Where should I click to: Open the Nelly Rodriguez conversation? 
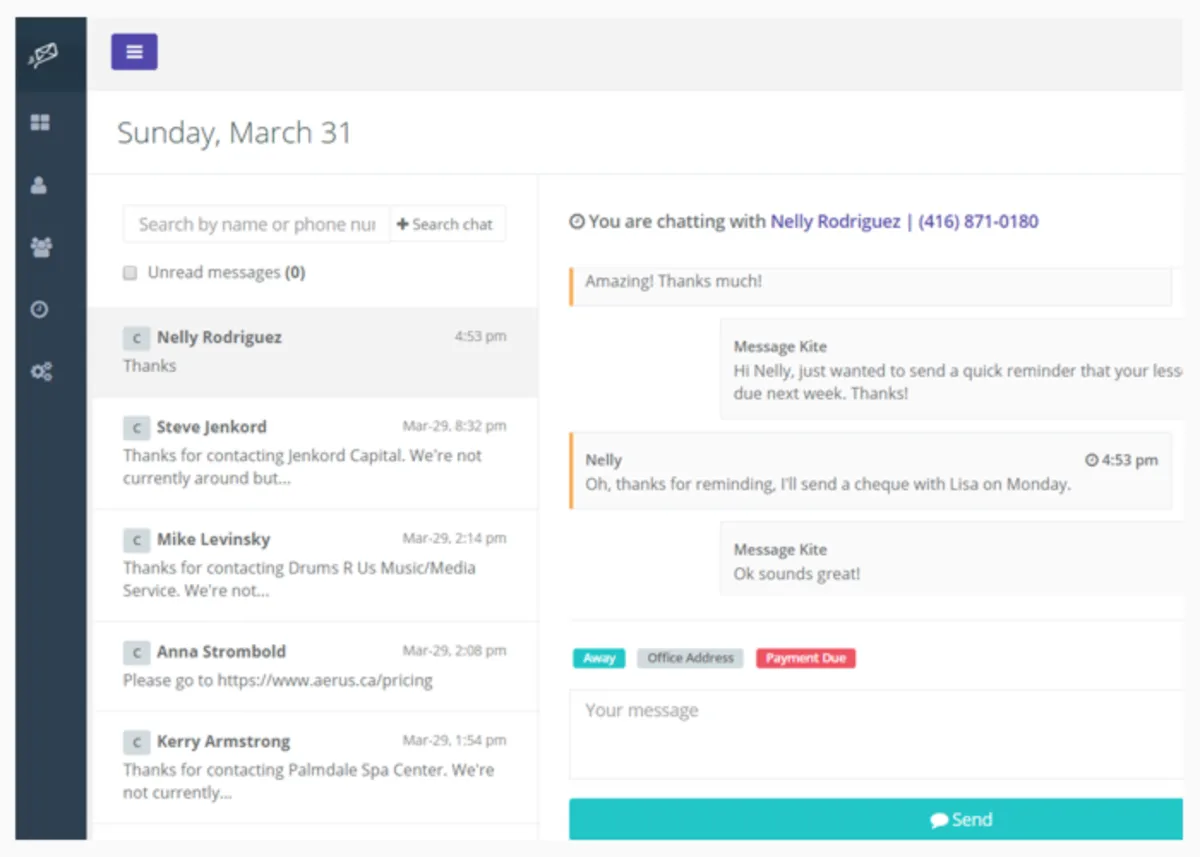pos(314,352)
